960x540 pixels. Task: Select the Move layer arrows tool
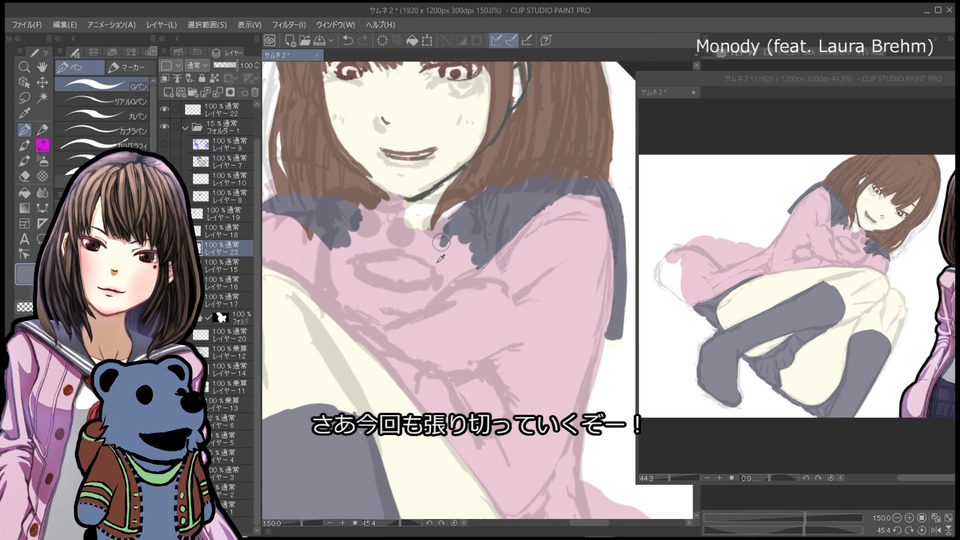pyautogui.click(x=42, y=82)
